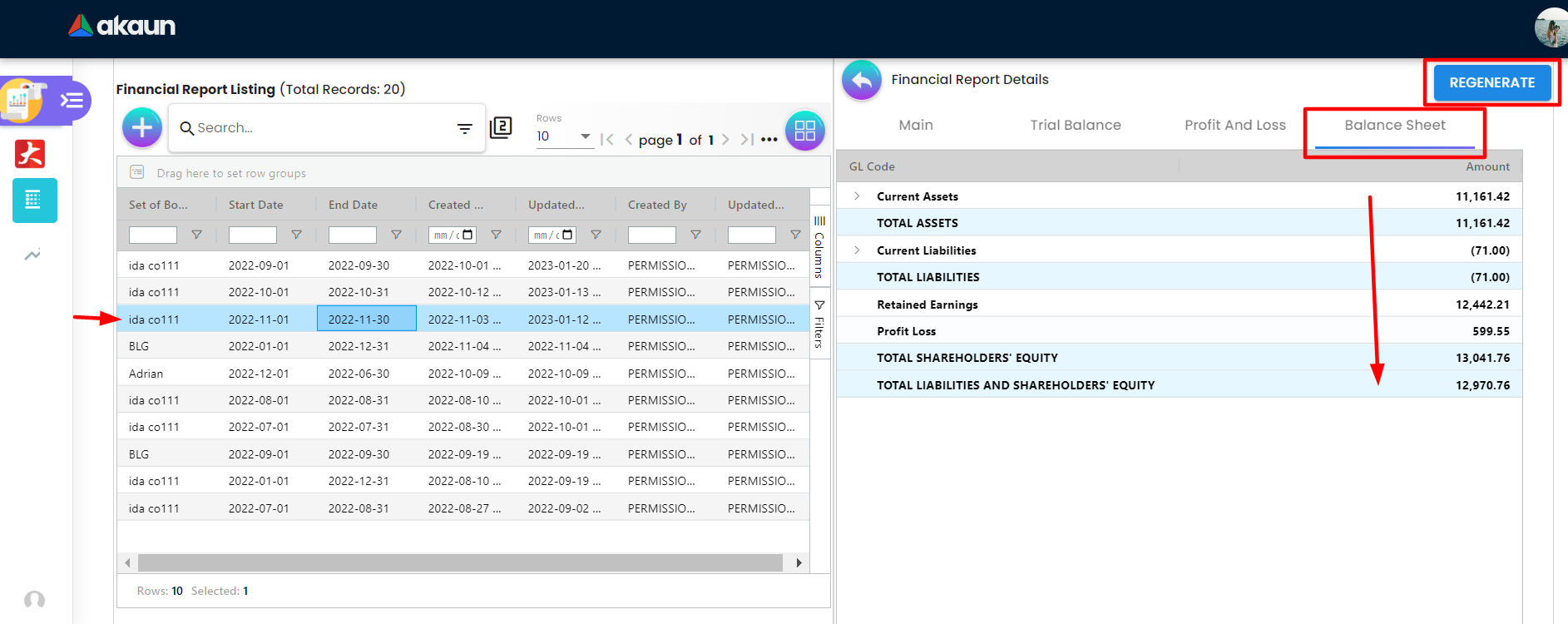
Task: Sort by the Start Date column header
Action: click(x=256, y=205)
